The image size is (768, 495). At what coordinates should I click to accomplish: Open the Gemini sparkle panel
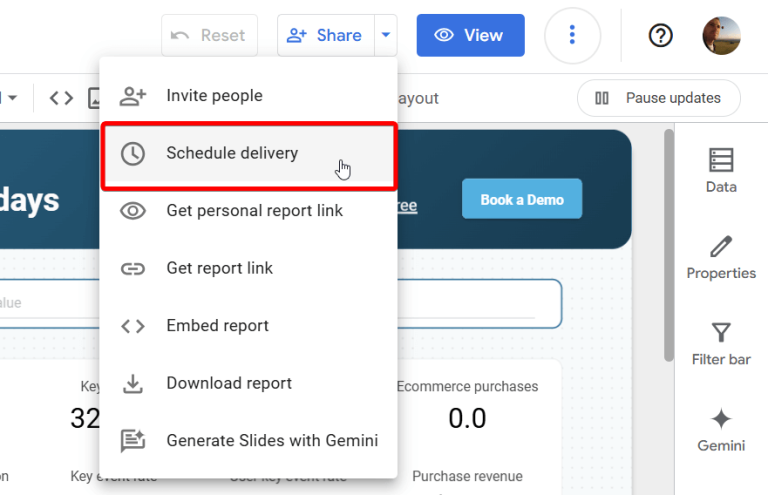(x=720, y=430)
